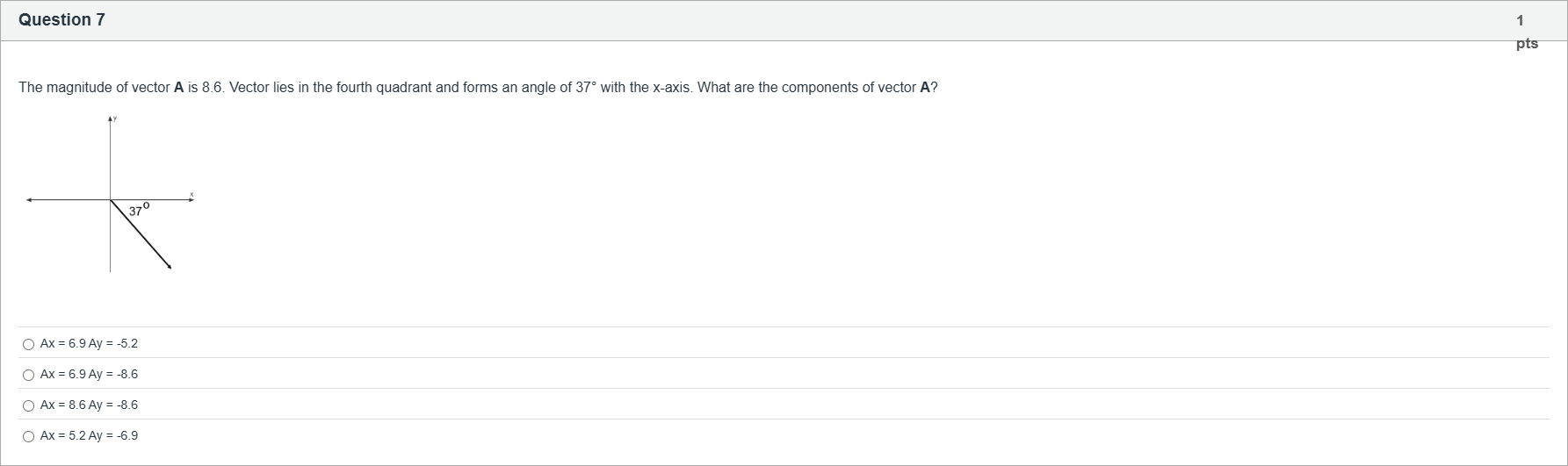The image size is (1568, 466).
Task: Click the magnitude value "8.6" in the question text
Action: (212, 88)
